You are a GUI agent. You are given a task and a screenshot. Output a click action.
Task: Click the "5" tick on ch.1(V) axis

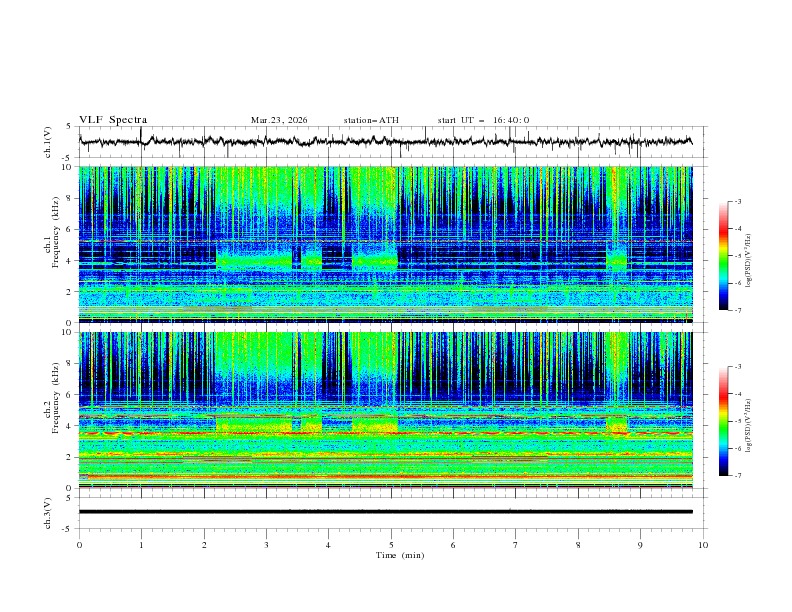pyautogui.click(x=70, y=127)
